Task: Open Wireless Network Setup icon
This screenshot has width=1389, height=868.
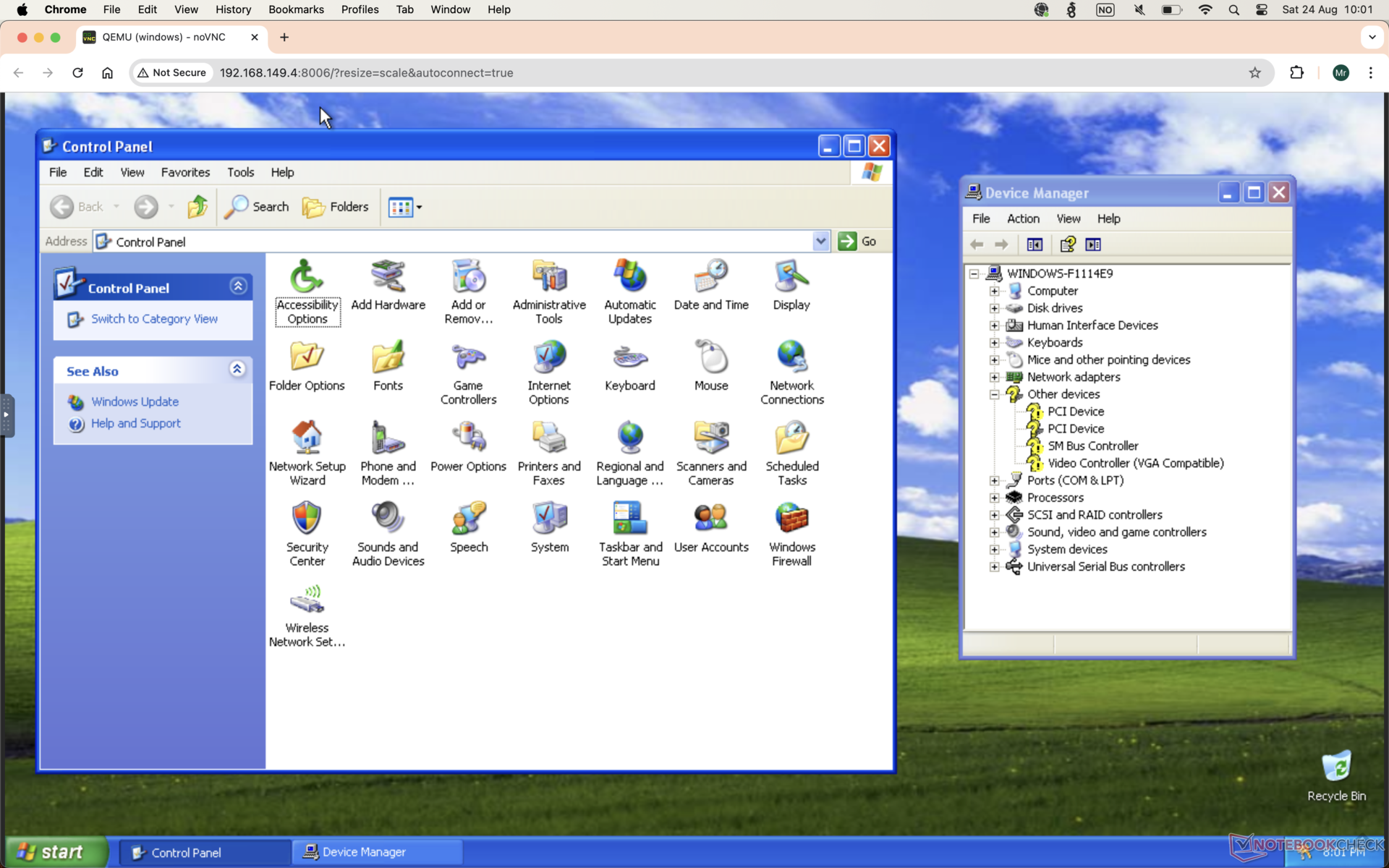Action: point(307,616)
